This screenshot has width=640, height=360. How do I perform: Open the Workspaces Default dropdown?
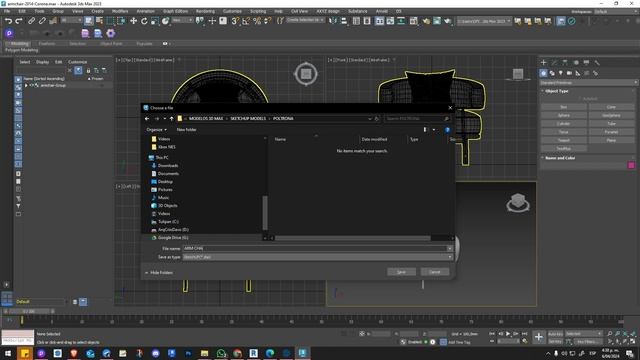[x=616, y=12]
